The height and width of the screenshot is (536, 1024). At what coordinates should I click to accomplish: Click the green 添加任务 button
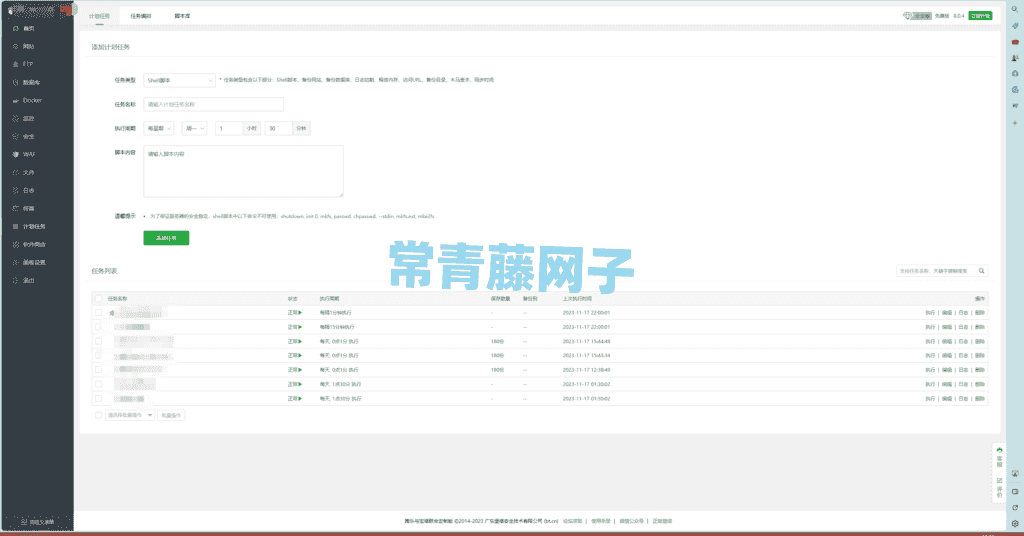click(x=166, y=238)
